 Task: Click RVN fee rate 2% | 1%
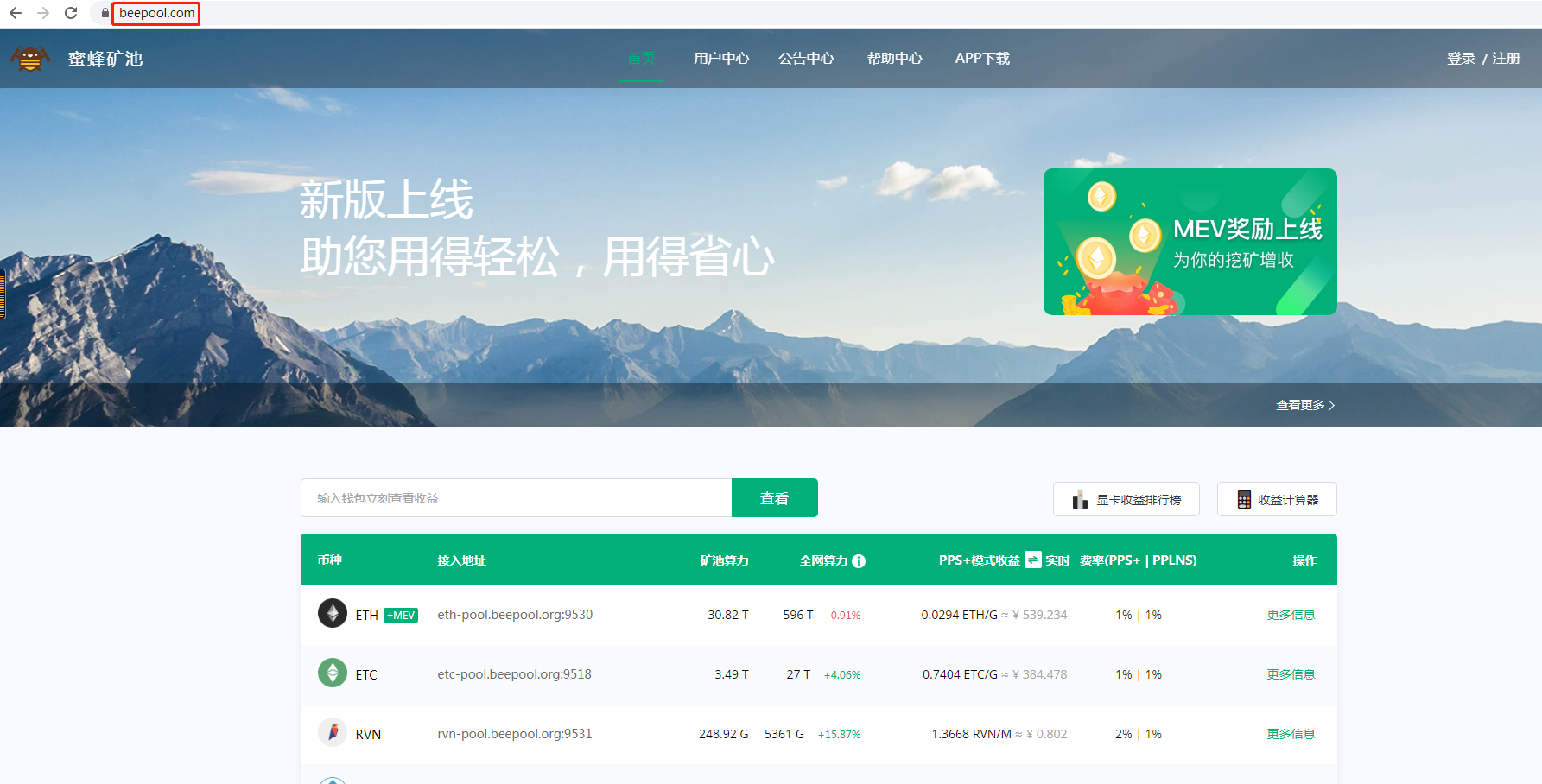tap(1139, 734)
